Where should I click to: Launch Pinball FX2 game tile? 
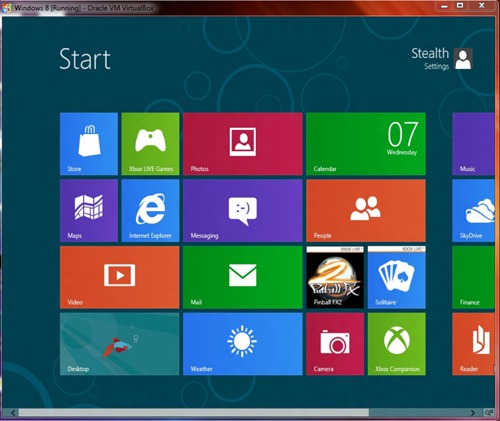click(x=335, y=277)
